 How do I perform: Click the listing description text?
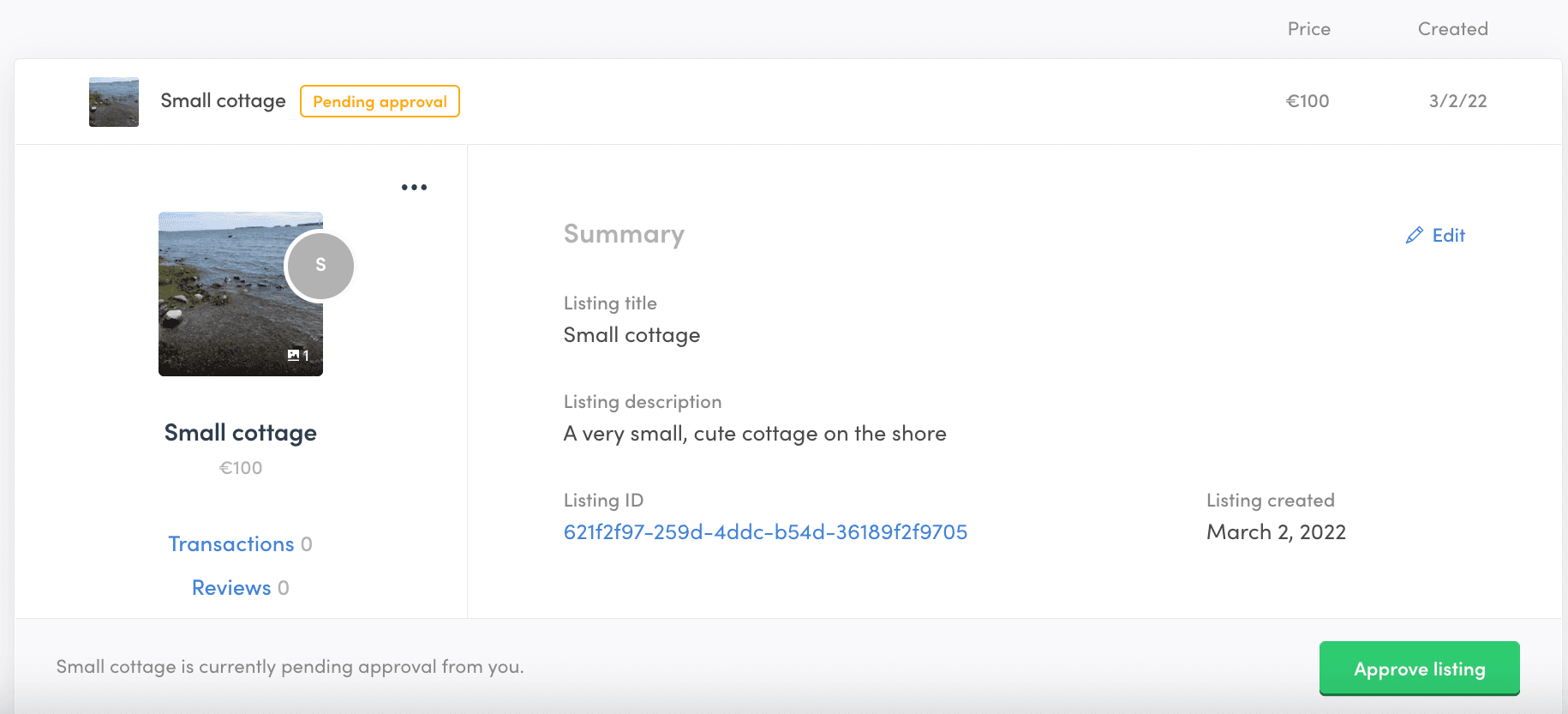[x=755, y=434]
